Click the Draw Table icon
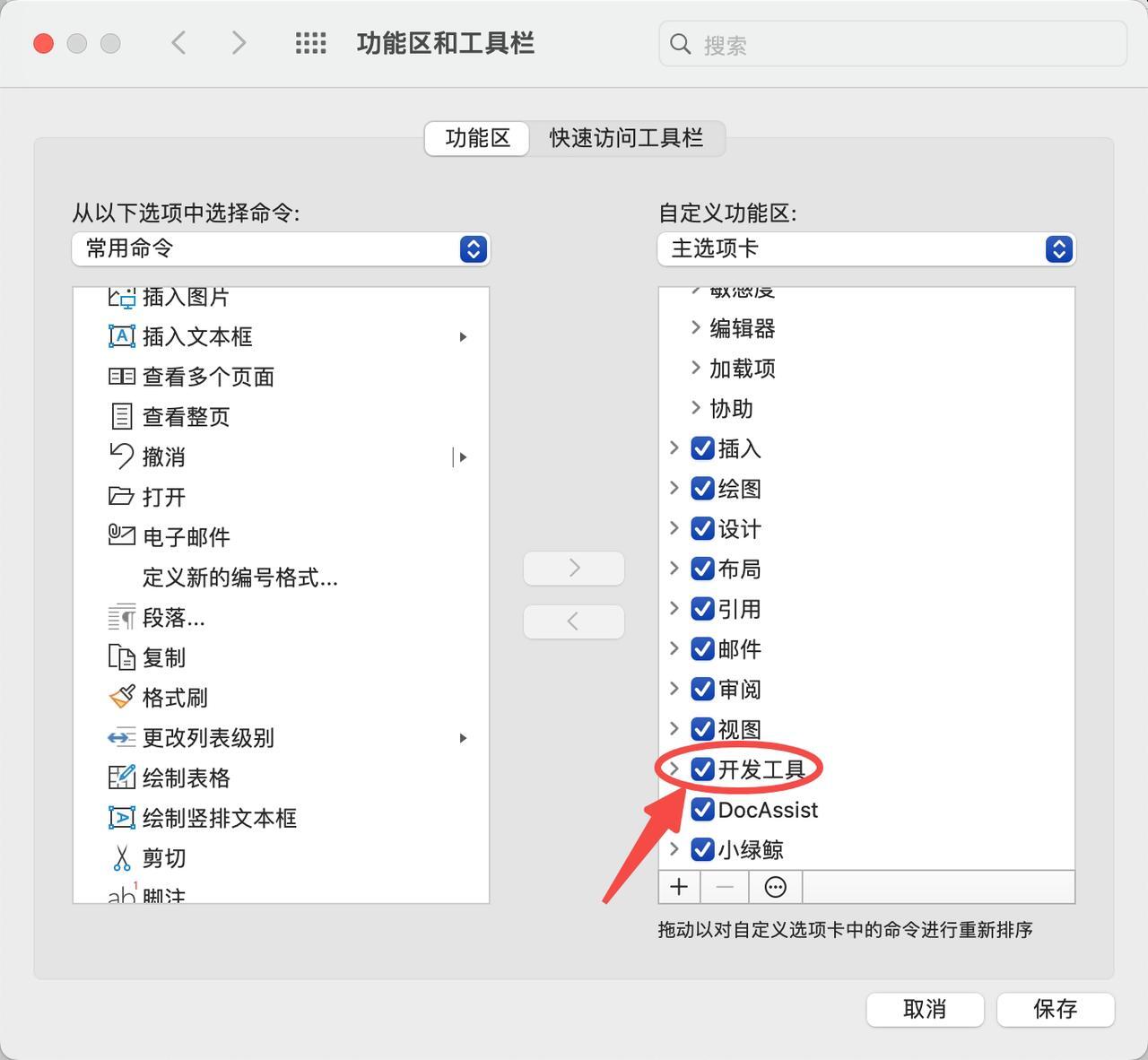 (x=121, y=778)
